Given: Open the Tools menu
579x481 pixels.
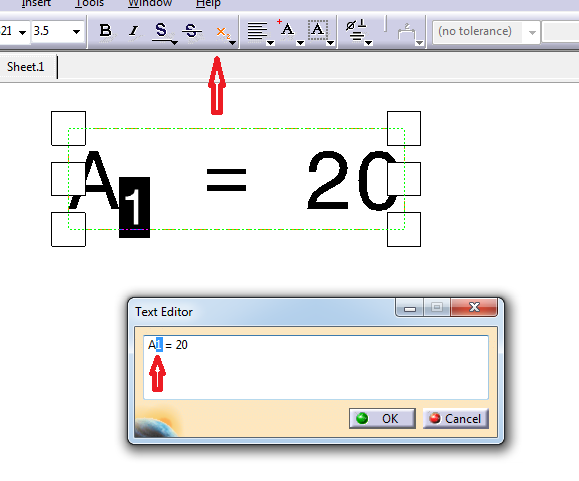Looking at the screenshot, I should point(90,4).
